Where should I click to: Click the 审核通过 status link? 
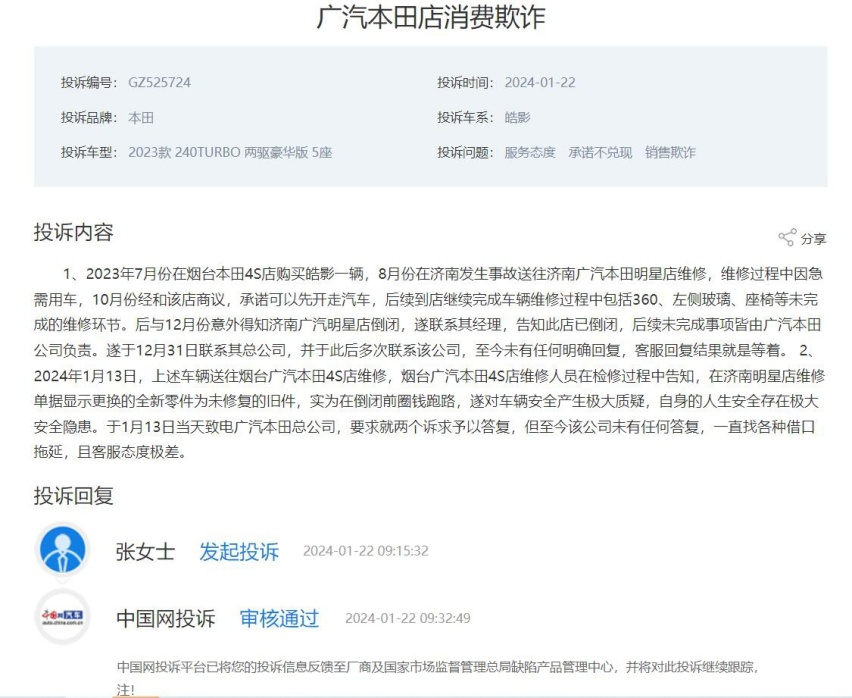(x=279, y=618)
